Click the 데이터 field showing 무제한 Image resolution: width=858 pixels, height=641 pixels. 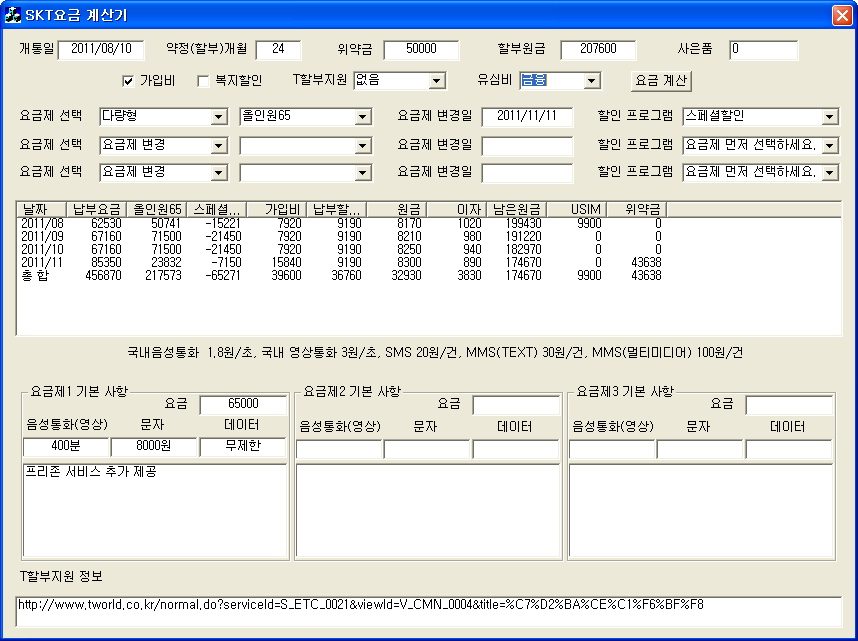(x=243, y=447)
